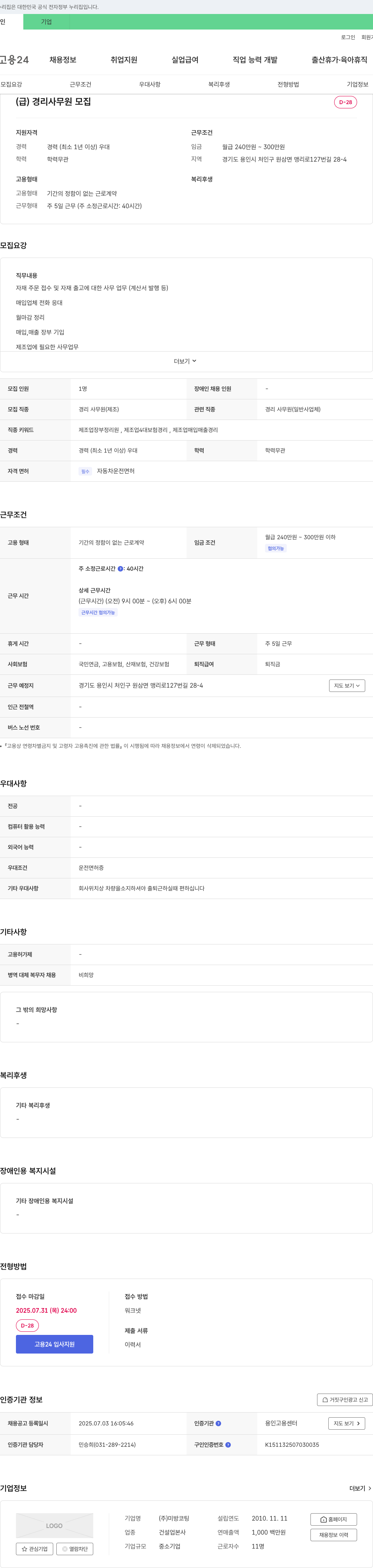The width and height of the screenshot is (373, 1568).
Task: Go to the 고용24 home logo
Action: tap(14, 60)
